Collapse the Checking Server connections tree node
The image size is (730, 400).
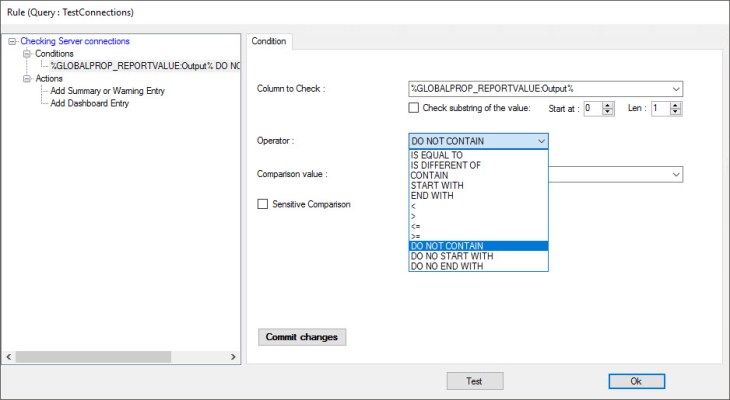coord(12,41)
